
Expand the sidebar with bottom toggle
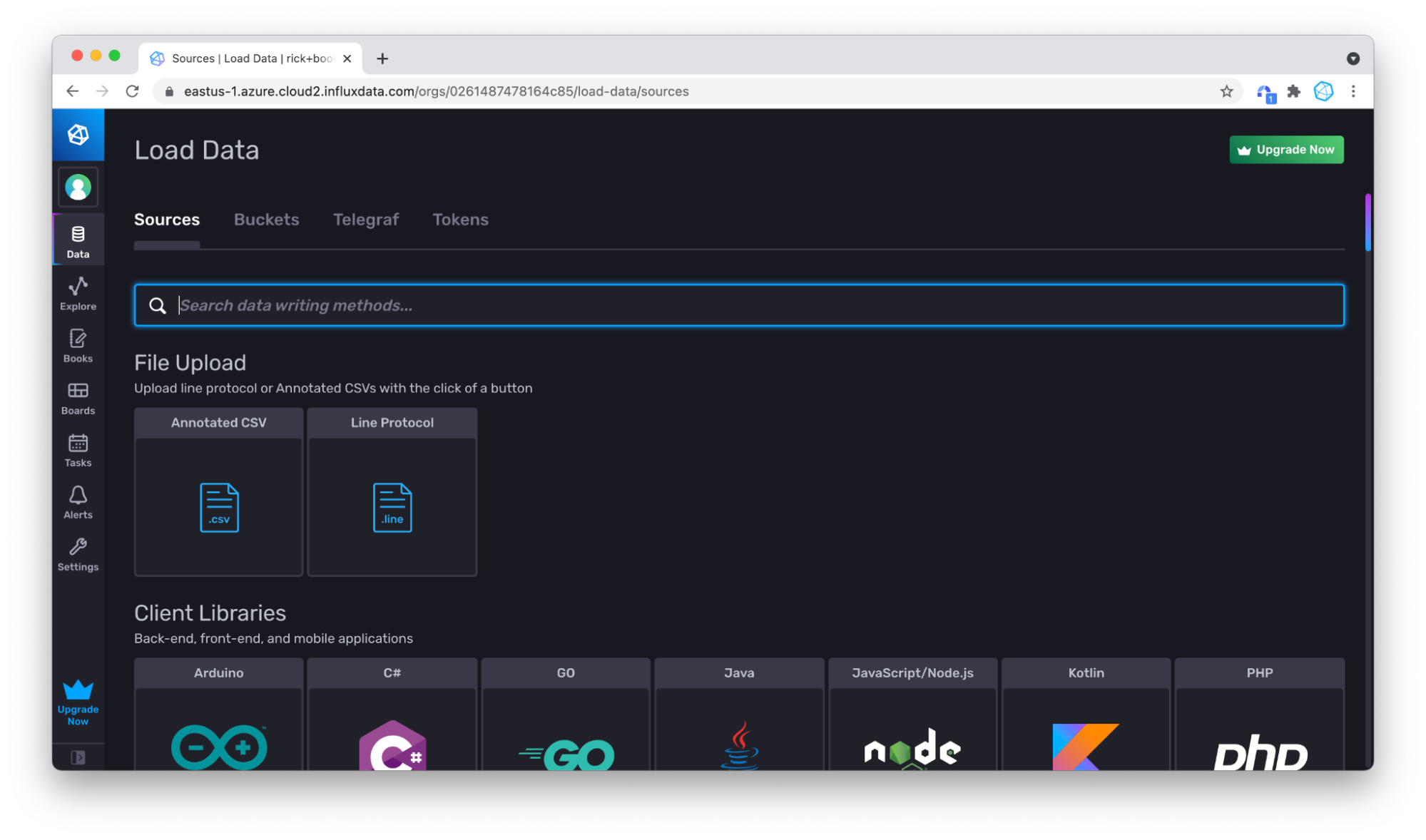coord(78,757)
